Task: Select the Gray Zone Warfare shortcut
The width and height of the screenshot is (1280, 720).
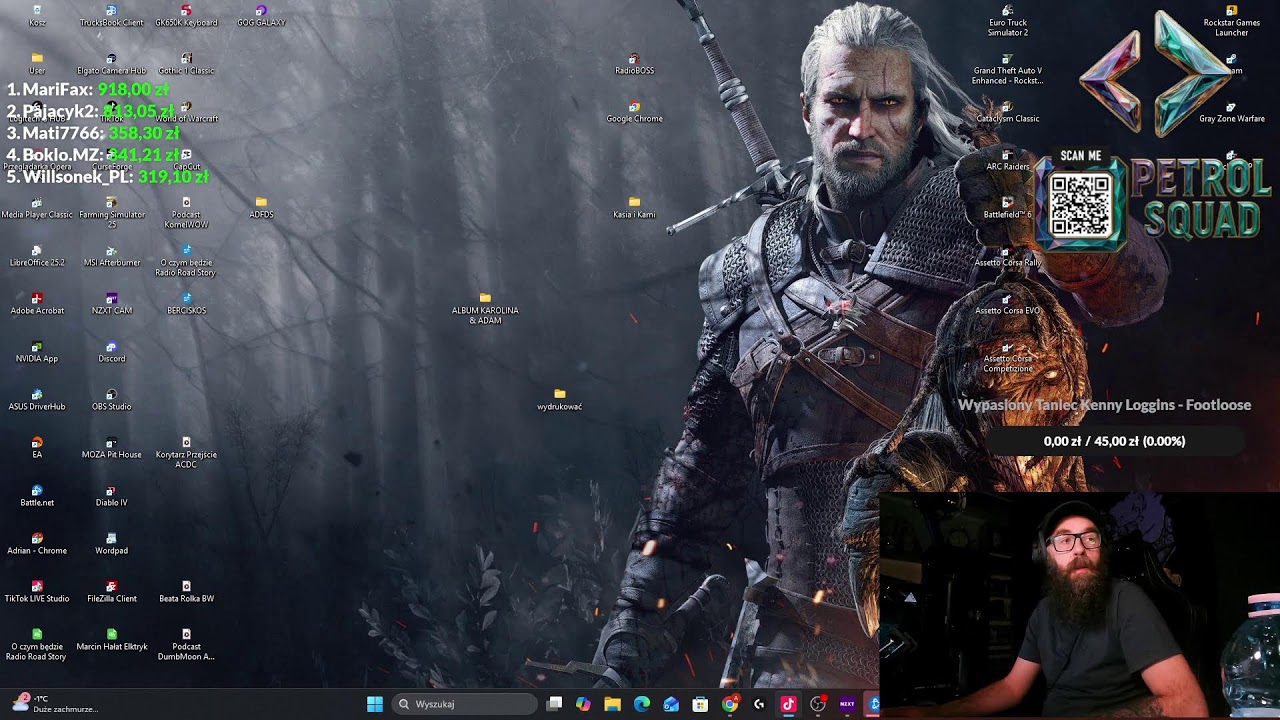Action: click(1231, 111)
